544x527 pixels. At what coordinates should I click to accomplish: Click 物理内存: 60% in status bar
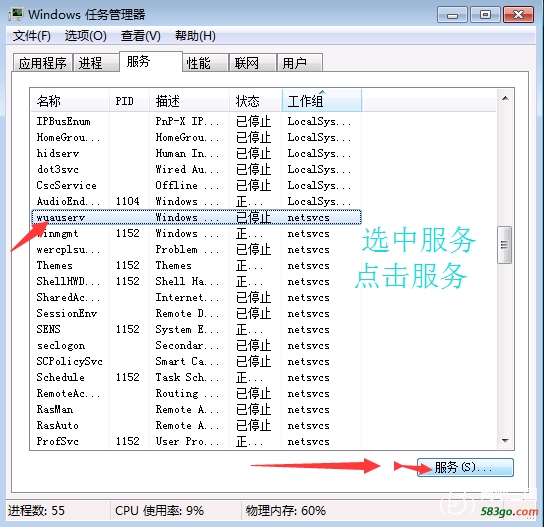click(286, 511)
